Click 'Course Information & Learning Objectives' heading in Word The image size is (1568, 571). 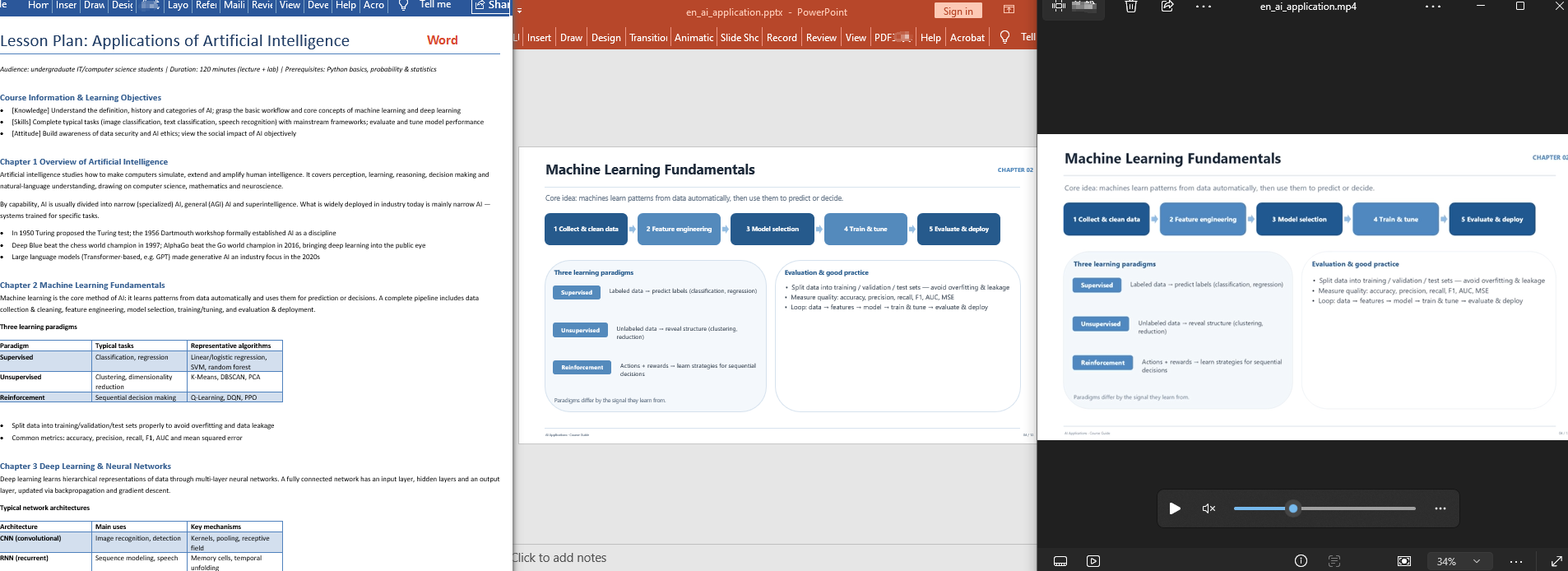[81, 97]
